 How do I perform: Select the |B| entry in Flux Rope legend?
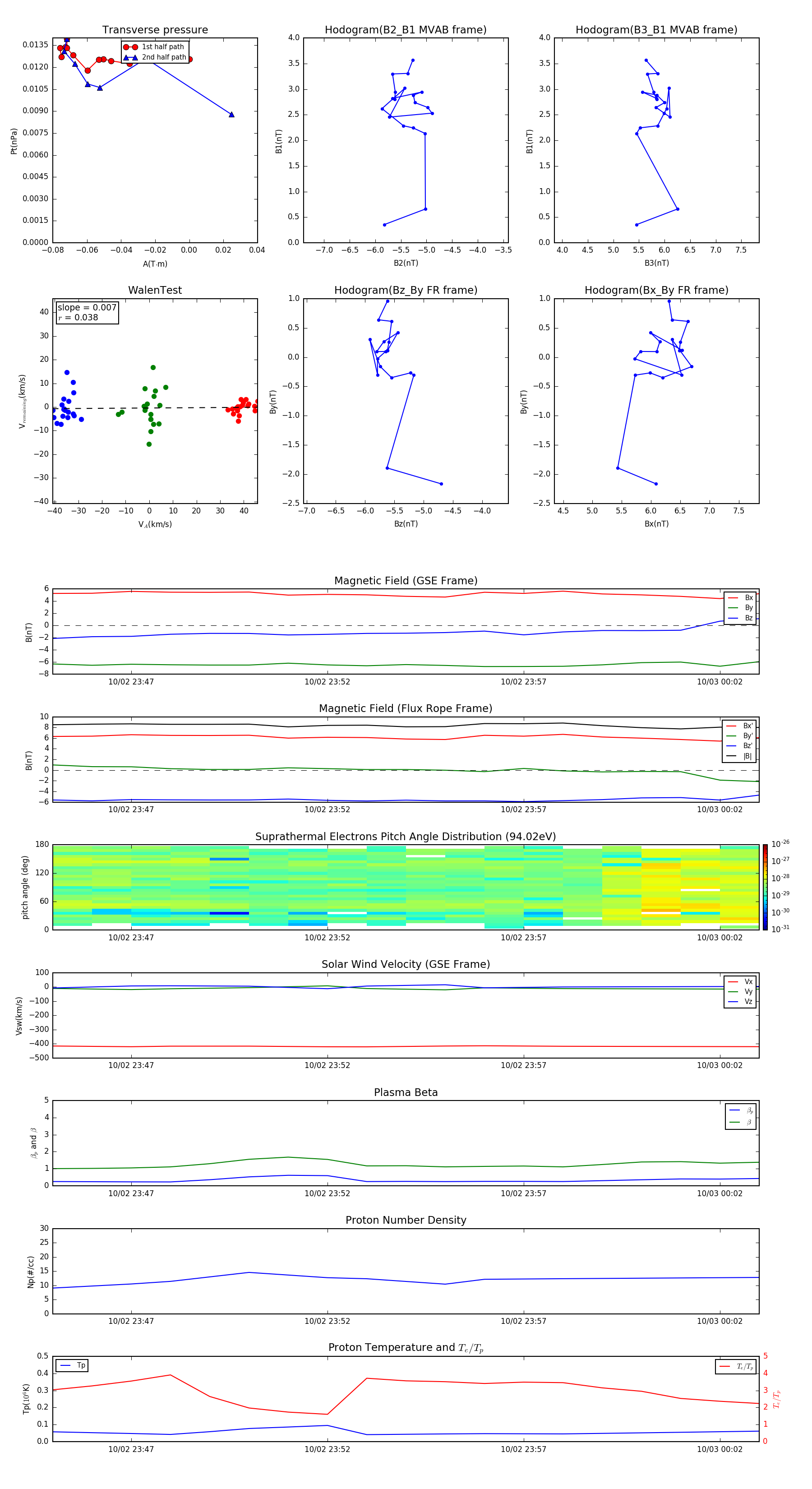pyautogui.click(x=740, y=756)
